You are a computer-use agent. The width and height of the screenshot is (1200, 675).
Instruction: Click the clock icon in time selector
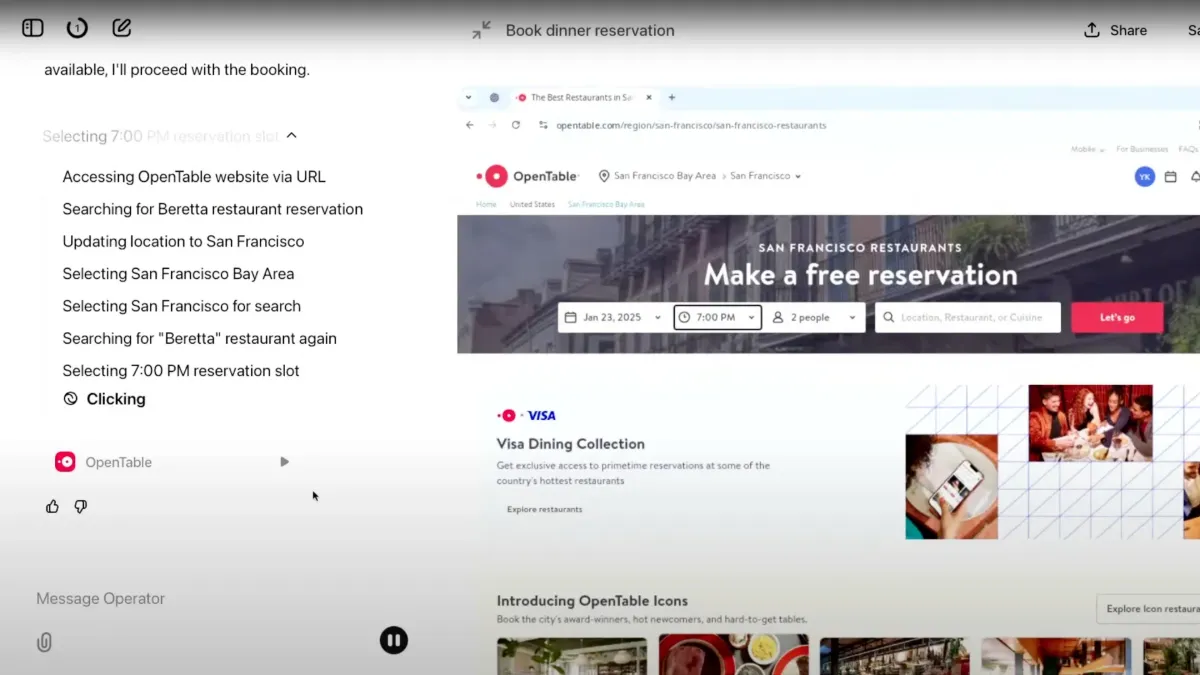tap(684, 317)
